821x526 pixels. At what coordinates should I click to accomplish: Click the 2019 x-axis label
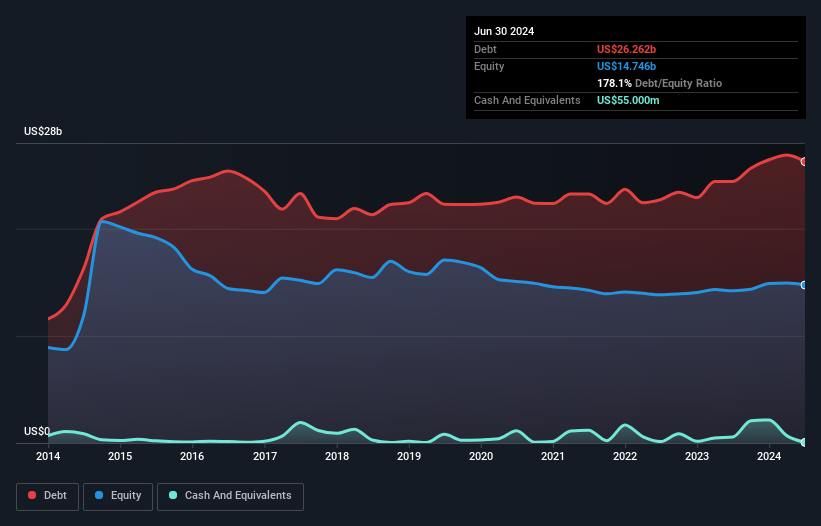coord(409,456)
